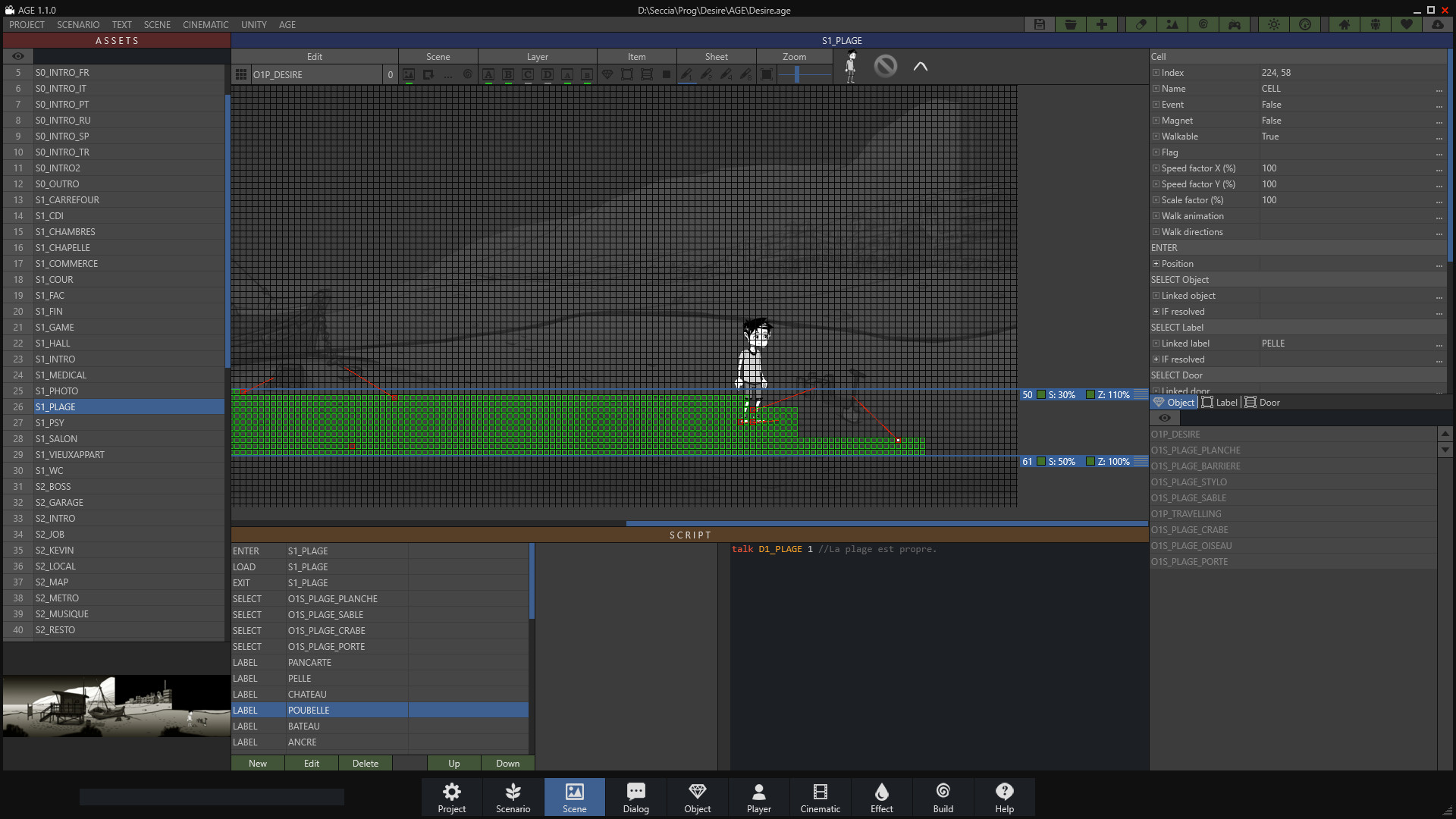Toggle the eye icon in the Assets panel header
Screen dimensions: 1456x819
[18, 56]
